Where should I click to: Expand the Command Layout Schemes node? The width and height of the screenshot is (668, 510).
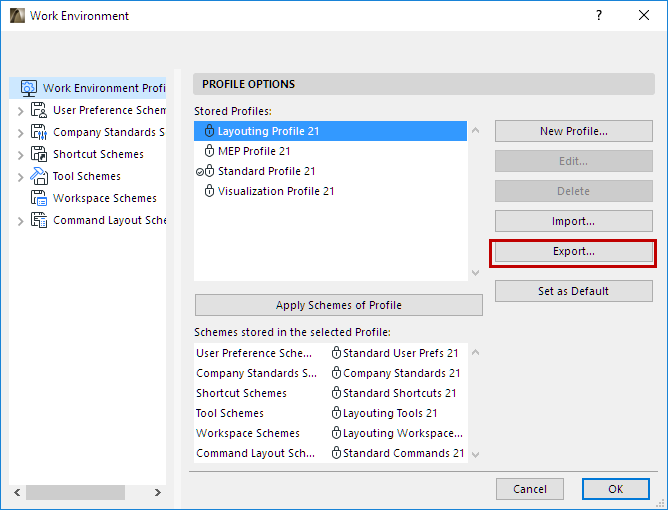click(x=20, y=220)
